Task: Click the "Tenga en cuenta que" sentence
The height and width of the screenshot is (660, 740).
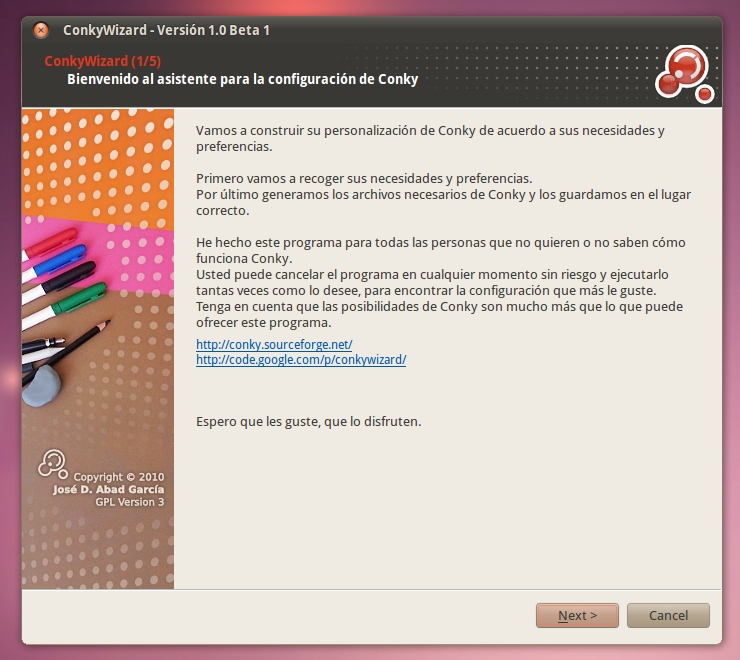Action: 439,314
